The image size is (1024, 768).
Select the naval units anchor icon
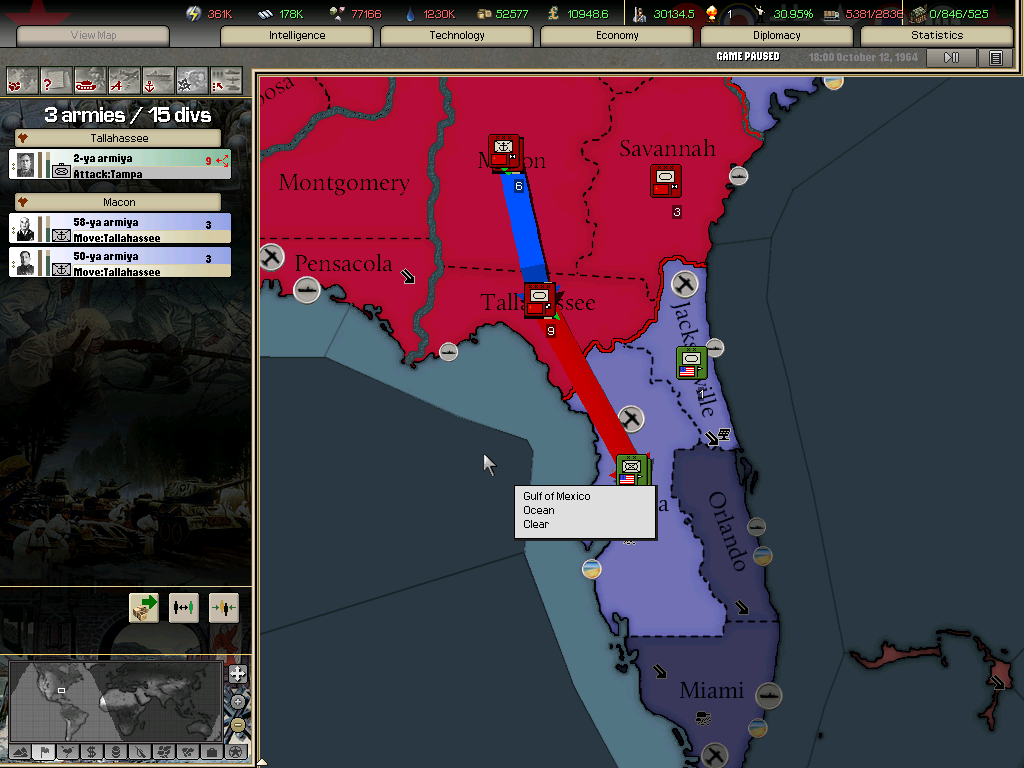click(158, 79)
